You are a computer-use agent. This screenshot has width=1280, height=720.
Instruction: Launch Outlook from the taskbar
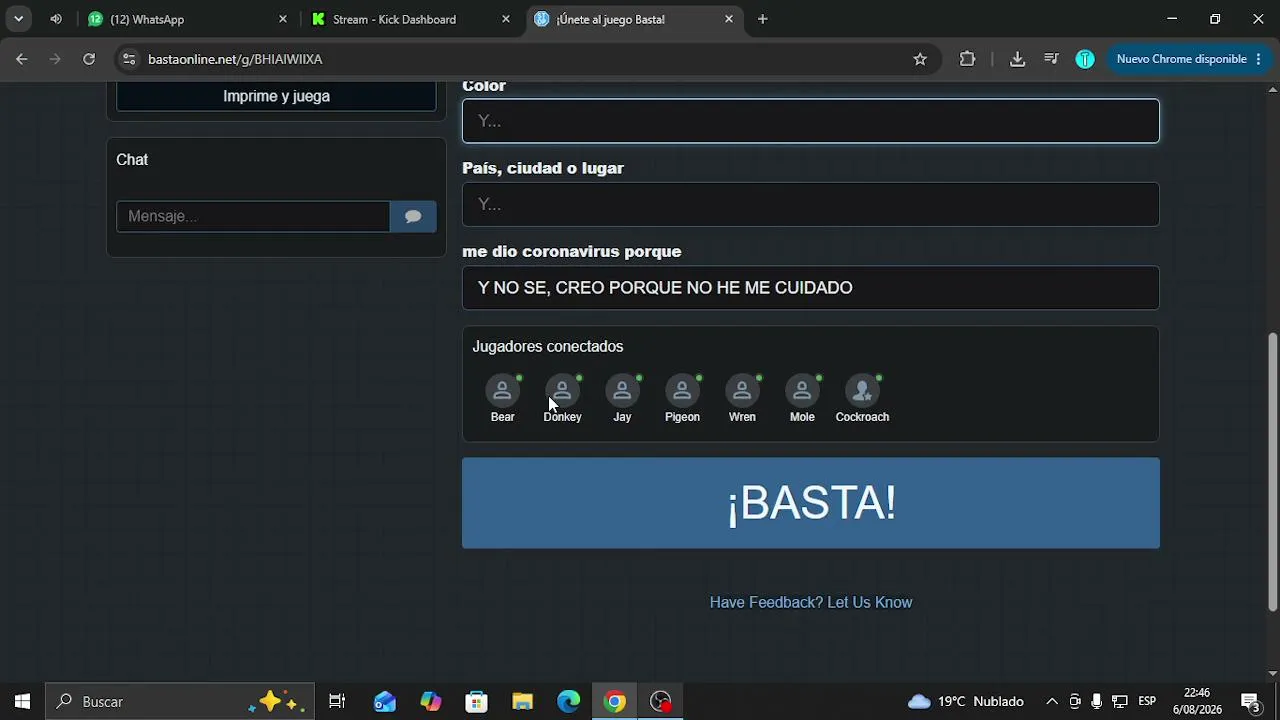tap(385, 702)
